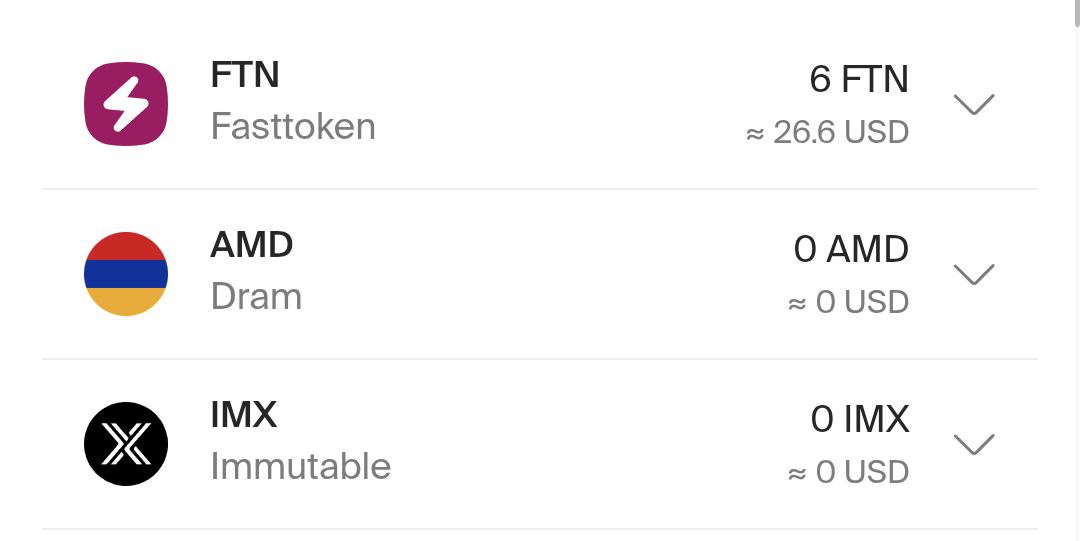Click the black Immutable X logo
Screen dimensions: 1080x541
(126, 444)
